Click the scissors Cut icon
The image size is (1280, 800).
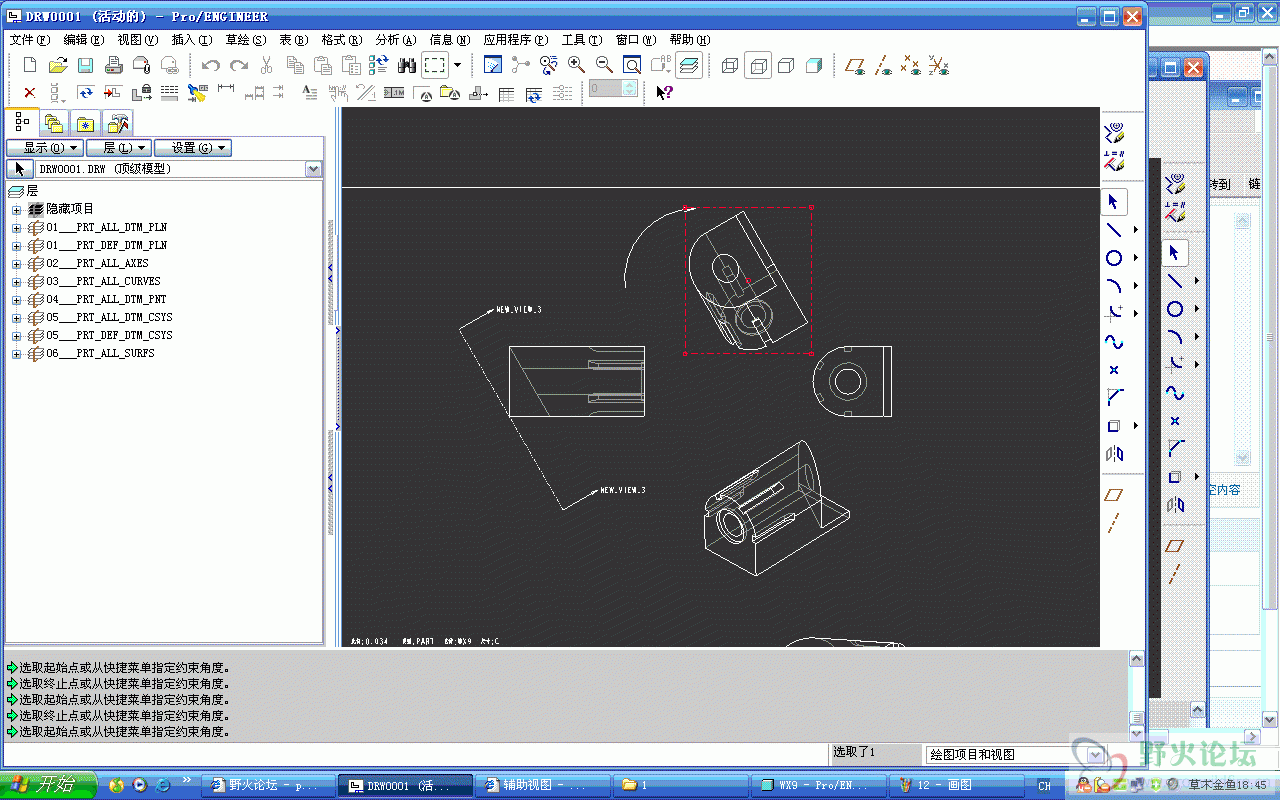coord(267,65)
